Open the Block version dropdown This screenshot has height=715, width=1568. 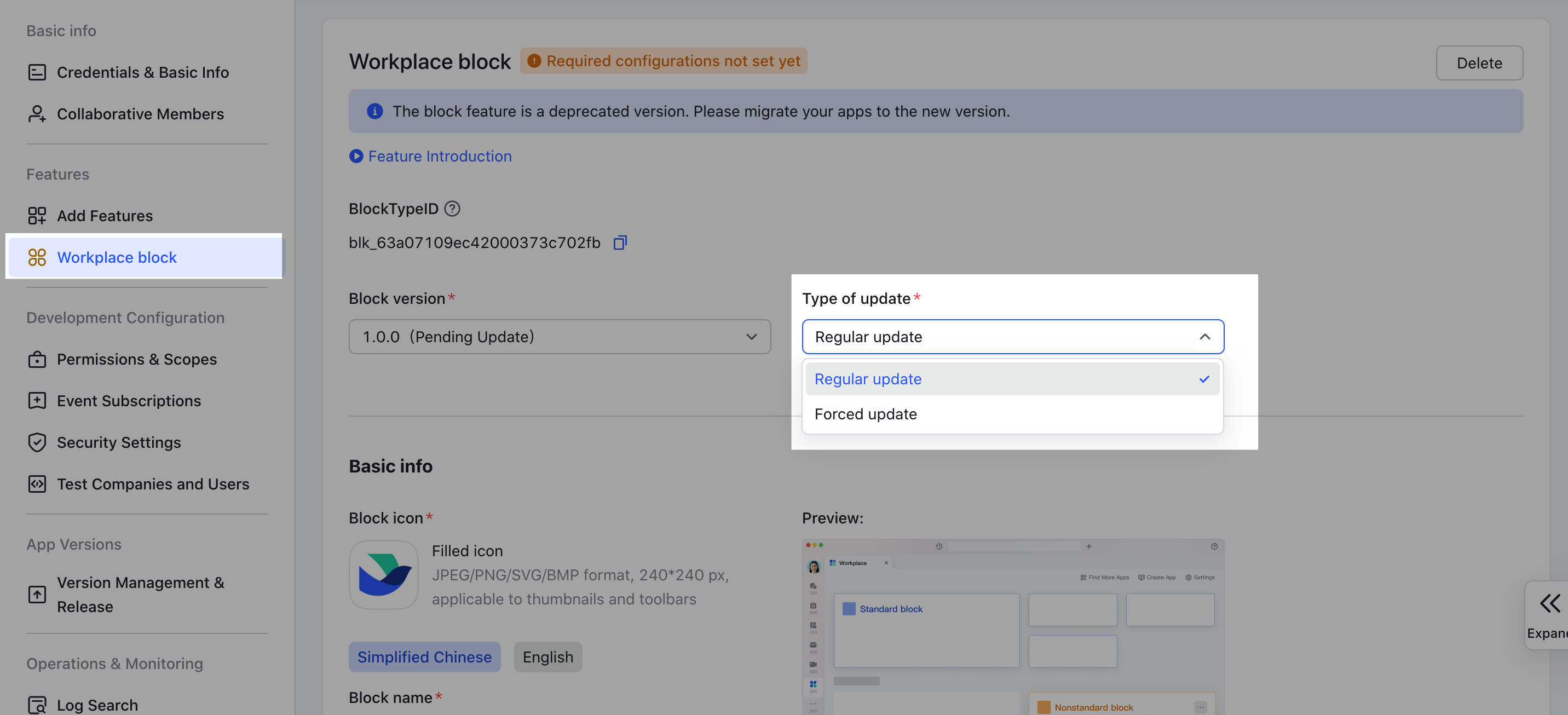(560, 337)
